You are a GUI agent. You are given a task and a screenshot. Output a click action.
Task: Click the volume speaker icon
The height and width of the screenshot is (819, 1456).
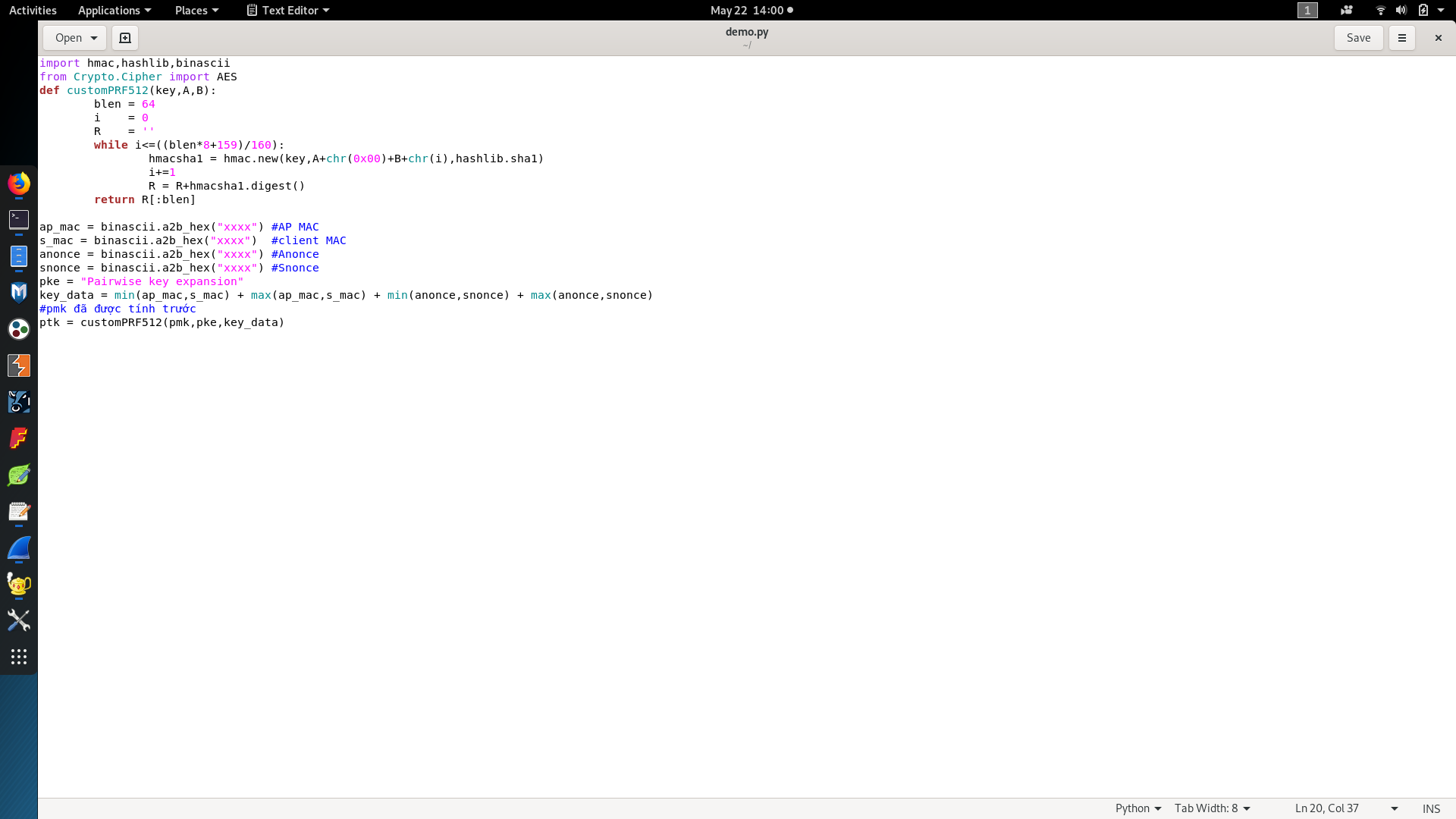[1401, 10]
